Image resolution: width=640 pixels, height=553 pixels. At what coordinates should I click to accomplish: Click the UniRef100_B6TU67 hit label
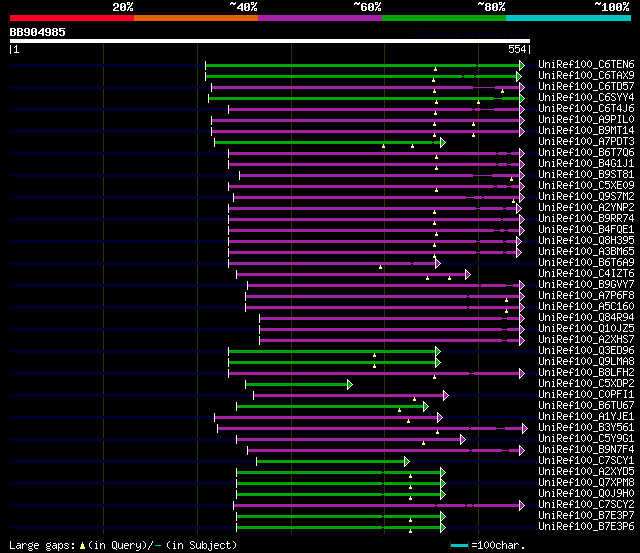pos(586,406)
